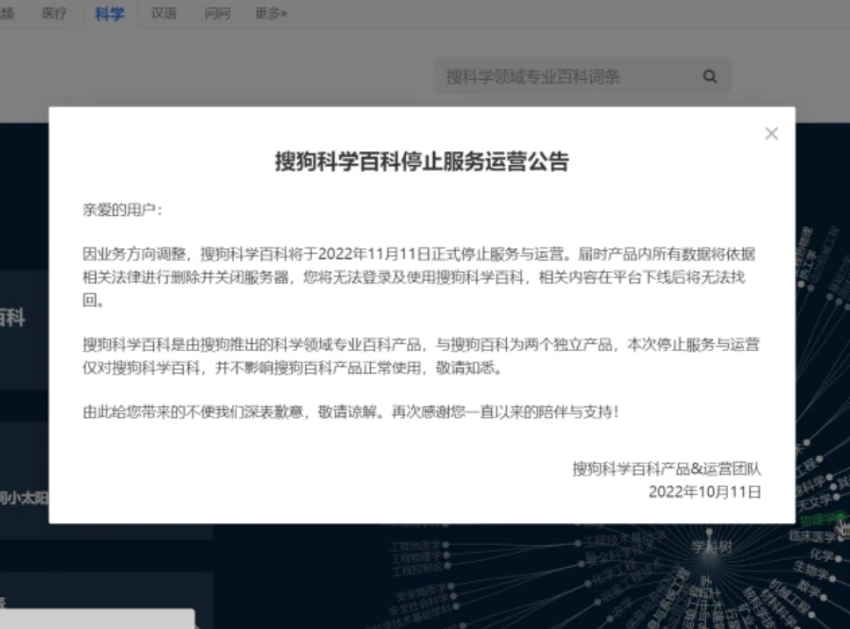This screenshot has height=629, width=850.
Task: Focus the 搜科学领域专业百科词条 search field
Action: tap(565, 76)
